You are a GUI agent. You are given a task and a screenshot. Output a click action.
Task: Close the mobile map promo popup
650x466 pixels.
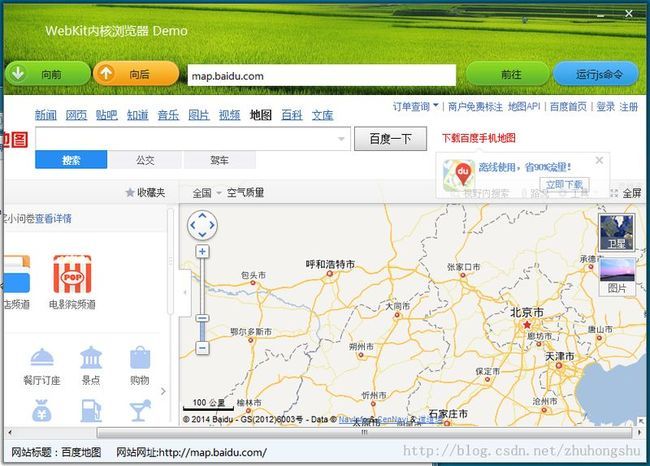(x=599, y=160)
